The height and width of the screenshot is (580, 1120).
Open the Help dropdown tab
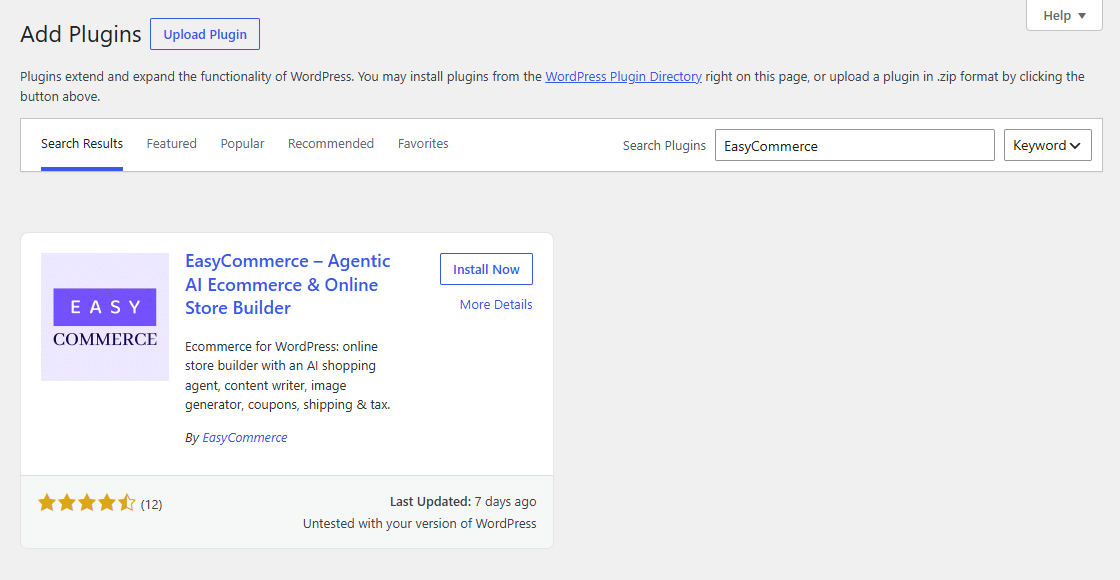coord(1064,15)
